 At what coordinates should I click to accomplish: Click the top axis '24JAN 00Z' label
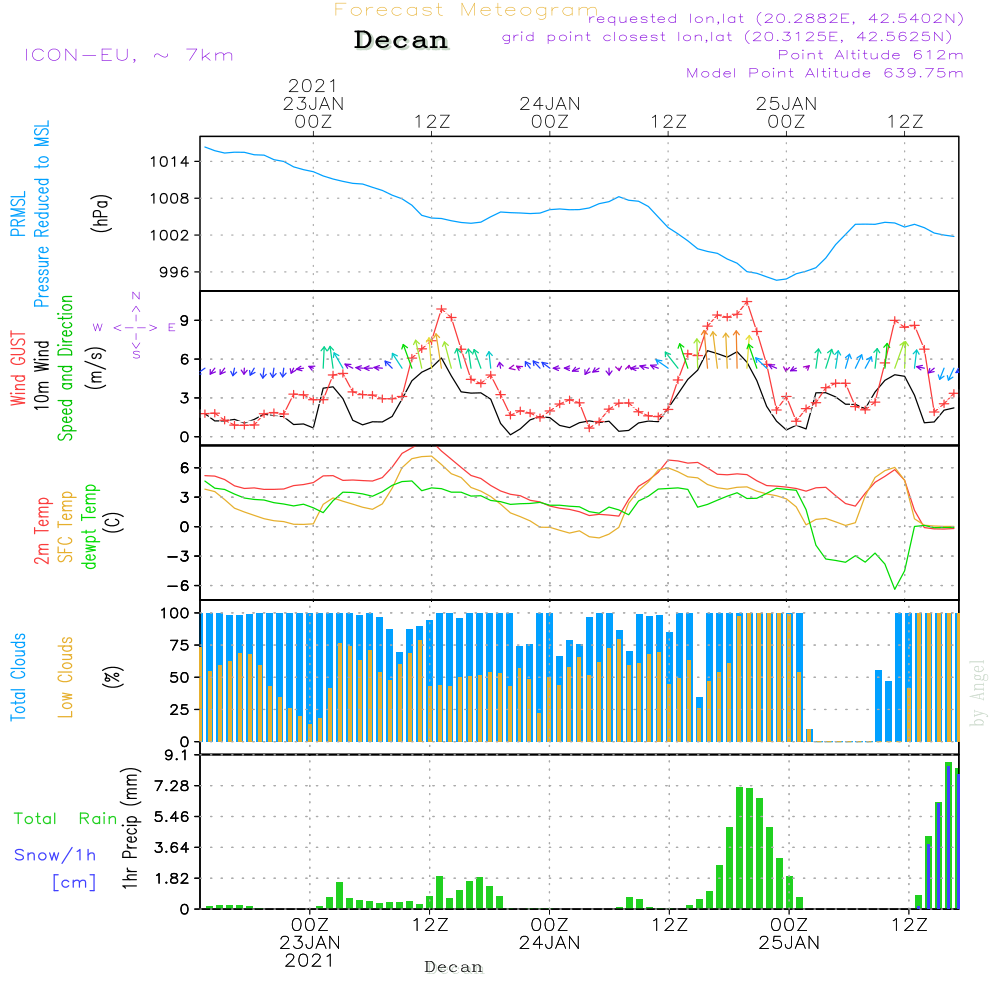point(550,112)
